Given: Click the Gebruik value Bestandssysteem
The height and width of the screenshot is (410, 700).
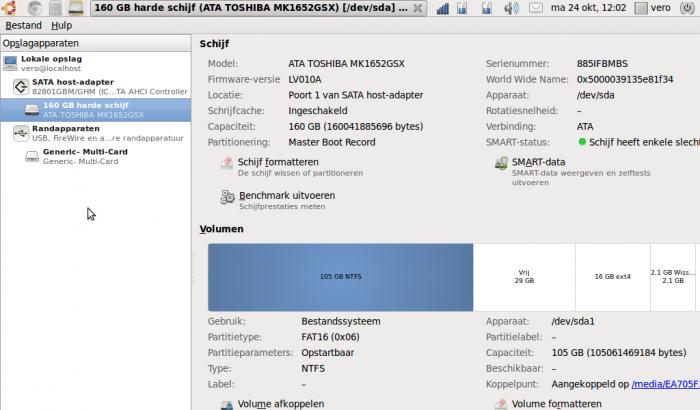Looking at the screenshot, I should [341, 321].
